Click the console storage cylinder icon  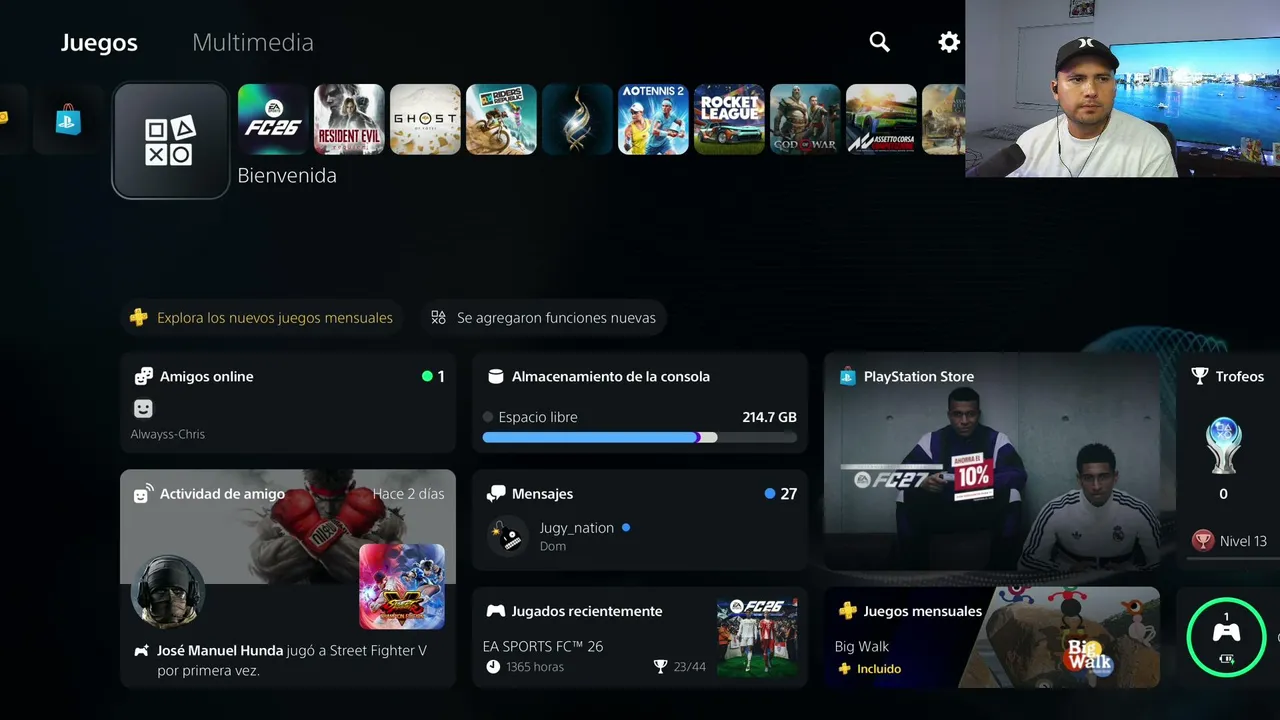[495, 376]
